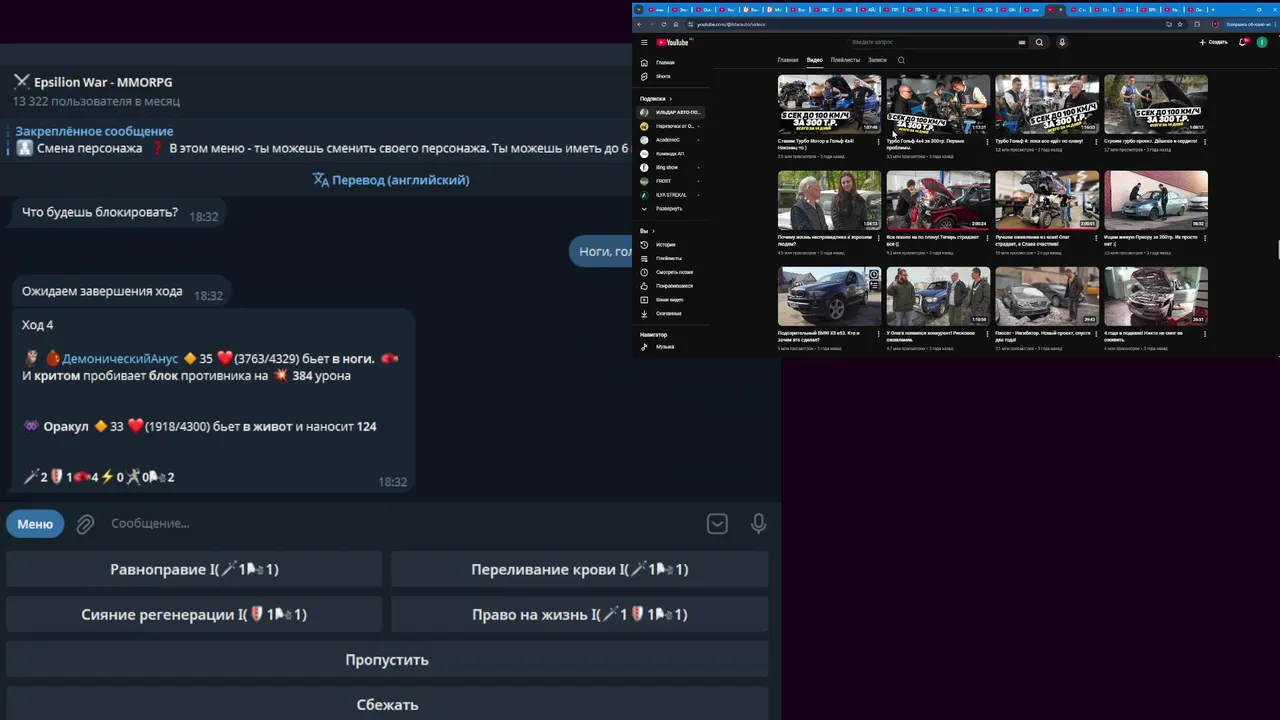Switch to the channel's Плейлисты tab
The image size is (1280, 720).
click(x=845, y=60)
